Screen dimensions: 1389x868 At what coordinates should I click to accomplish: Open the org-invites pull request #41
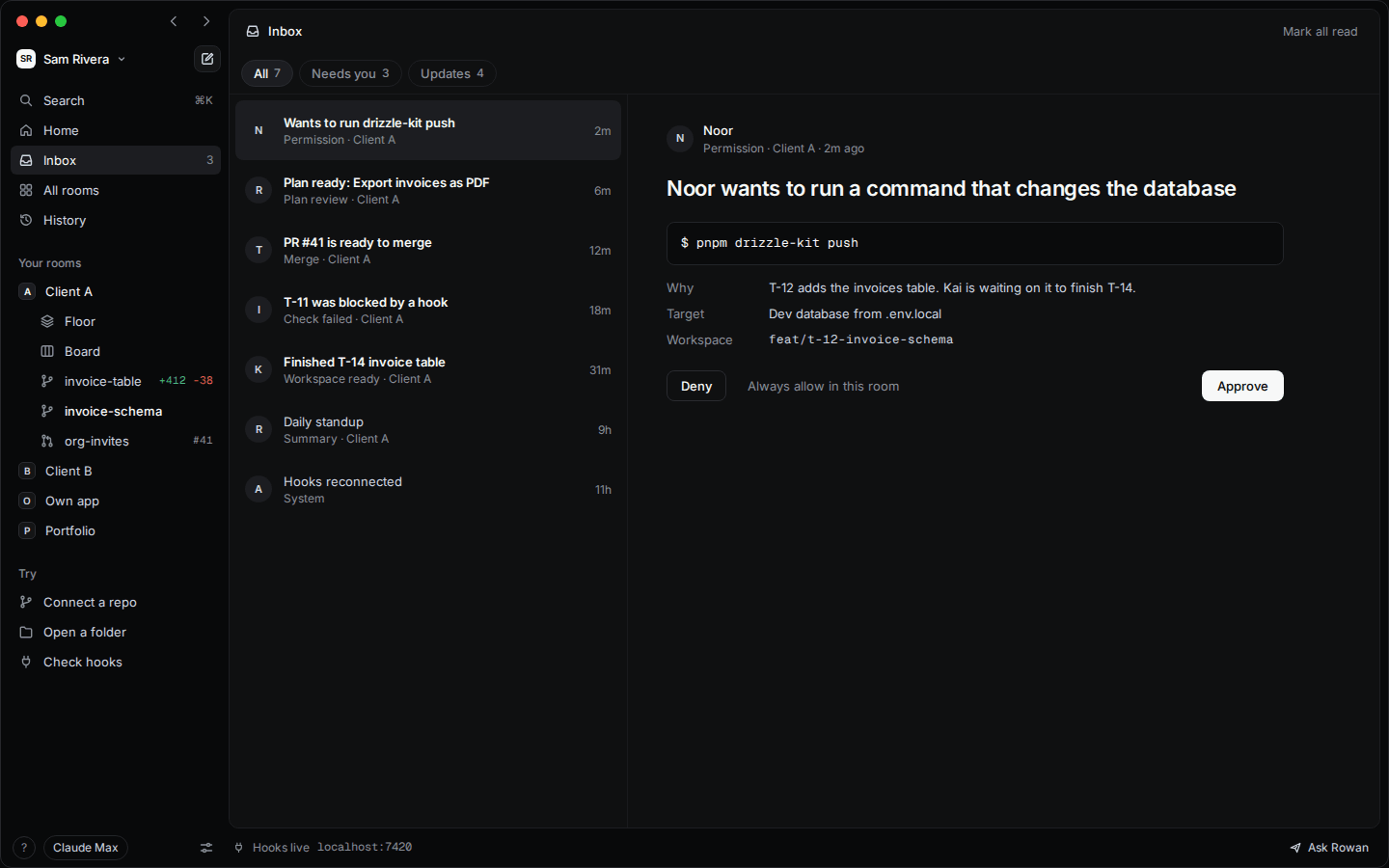pyautogui.click(x=126, y=441)
